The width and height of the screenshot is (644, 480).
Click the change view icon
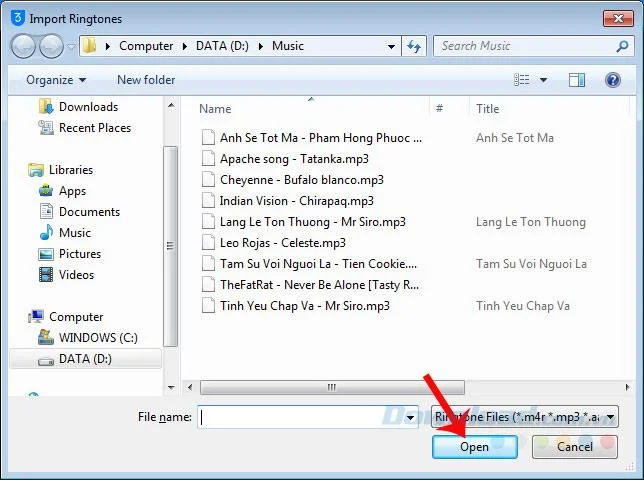click(522, 80)
